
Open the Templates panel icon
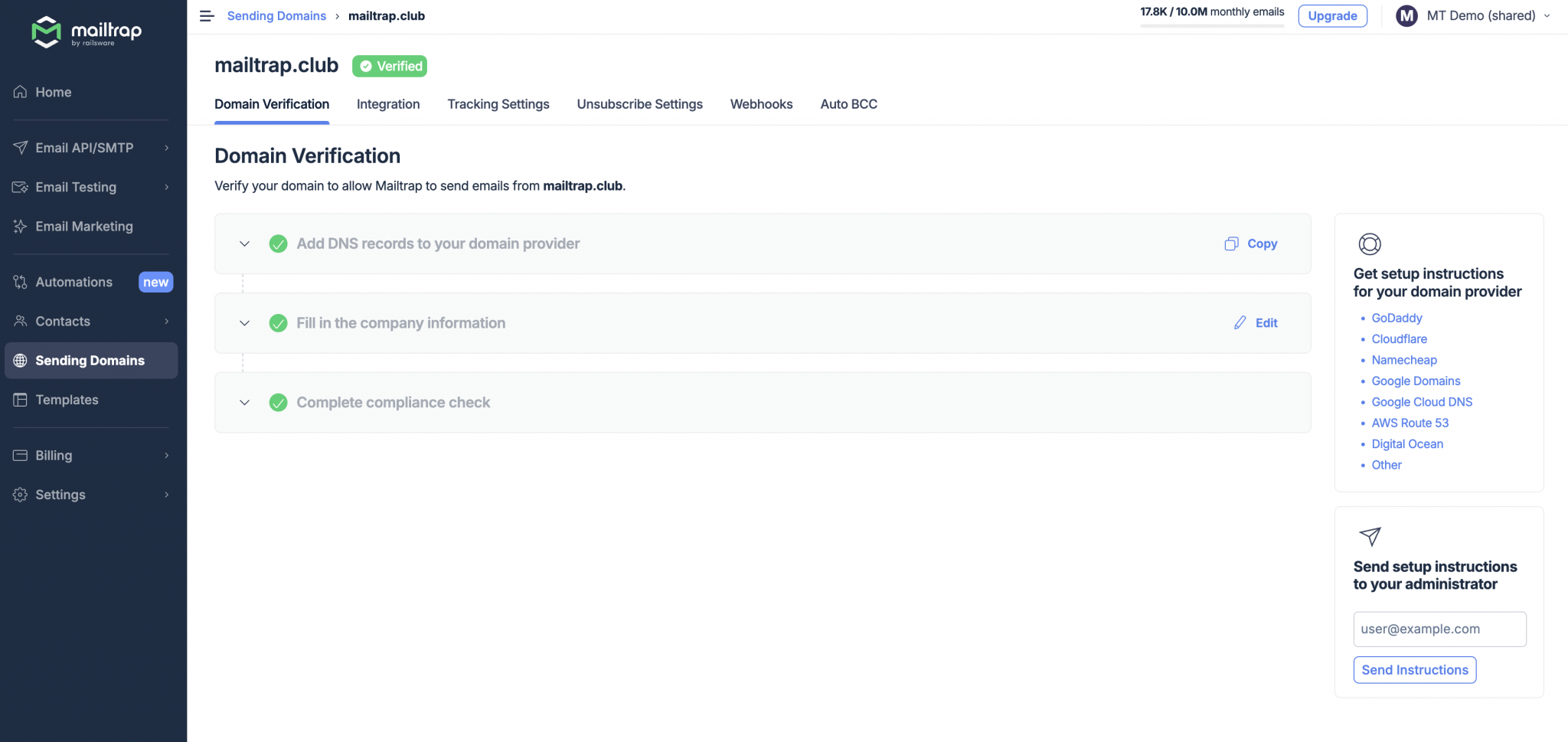coord(21,400)
